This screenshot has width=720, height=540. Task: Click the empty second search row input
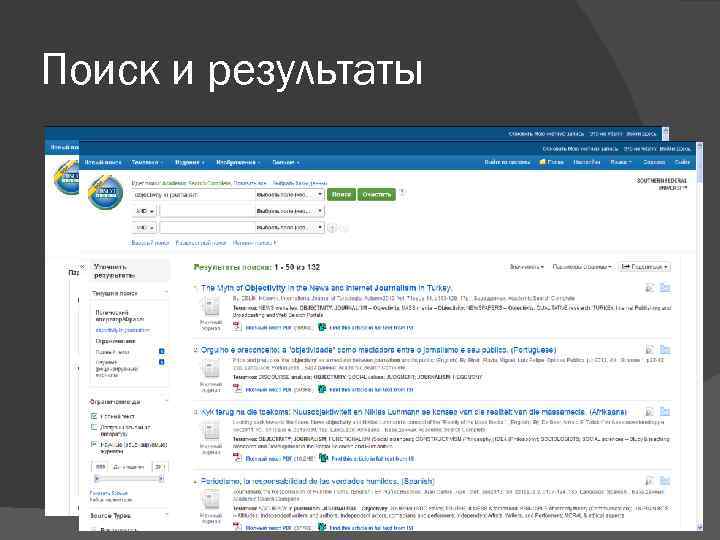(207, 211)
